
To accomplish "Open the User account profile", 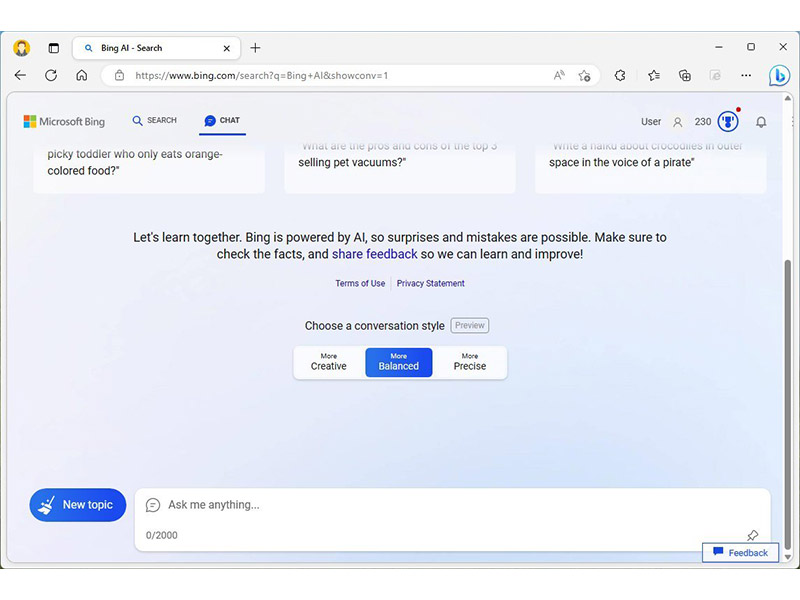I will point(662,121).
